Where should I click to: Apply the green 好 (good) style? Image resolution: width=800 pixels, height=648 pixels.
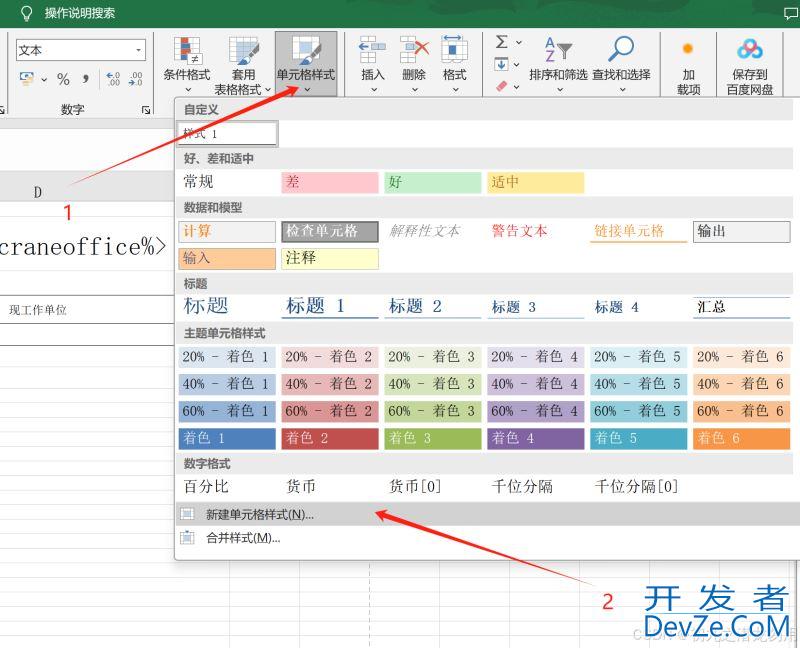433,182
